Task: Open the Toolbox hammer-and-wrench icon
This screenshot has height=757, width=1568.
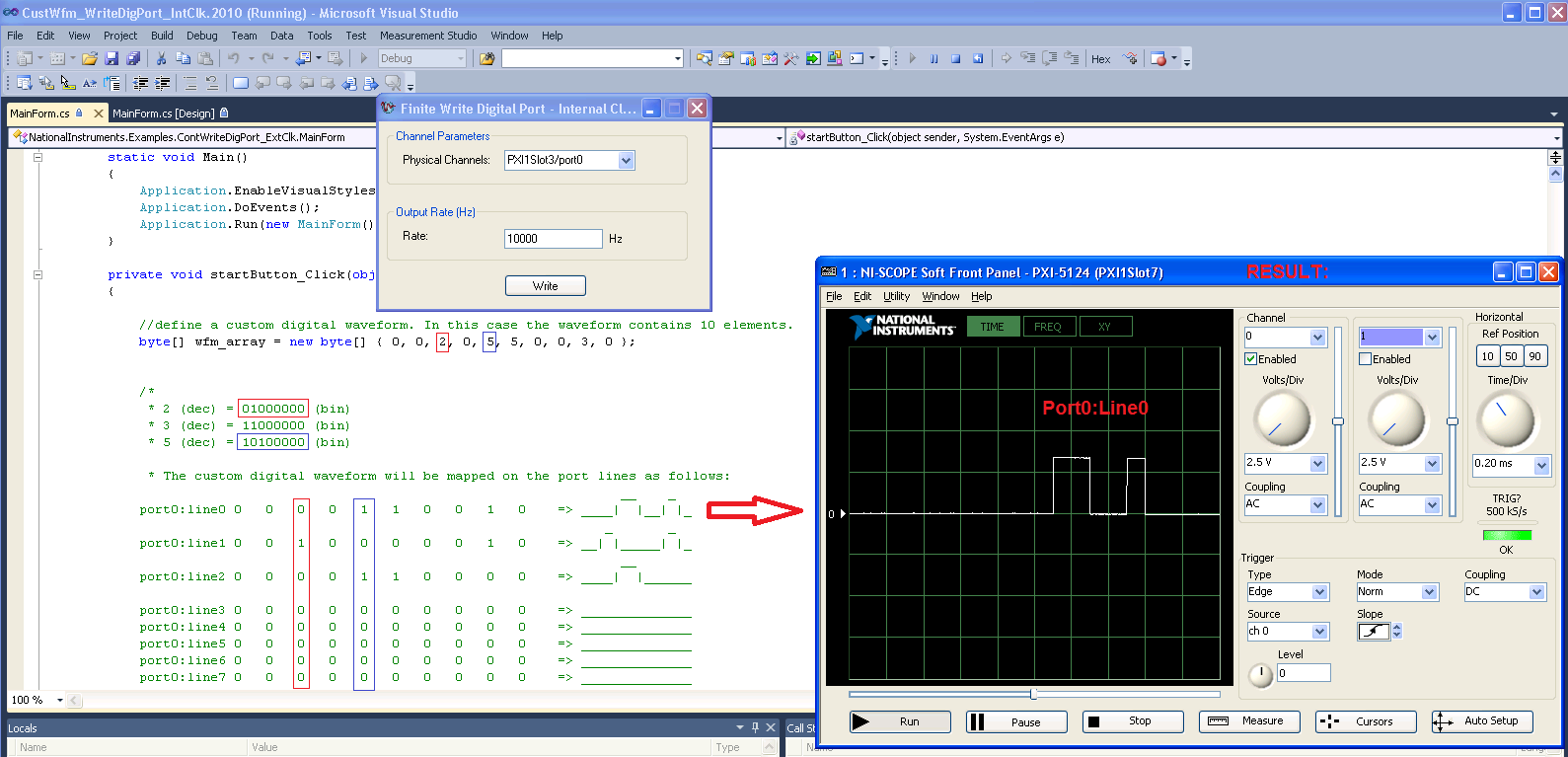Action: (x=791, y=58)
